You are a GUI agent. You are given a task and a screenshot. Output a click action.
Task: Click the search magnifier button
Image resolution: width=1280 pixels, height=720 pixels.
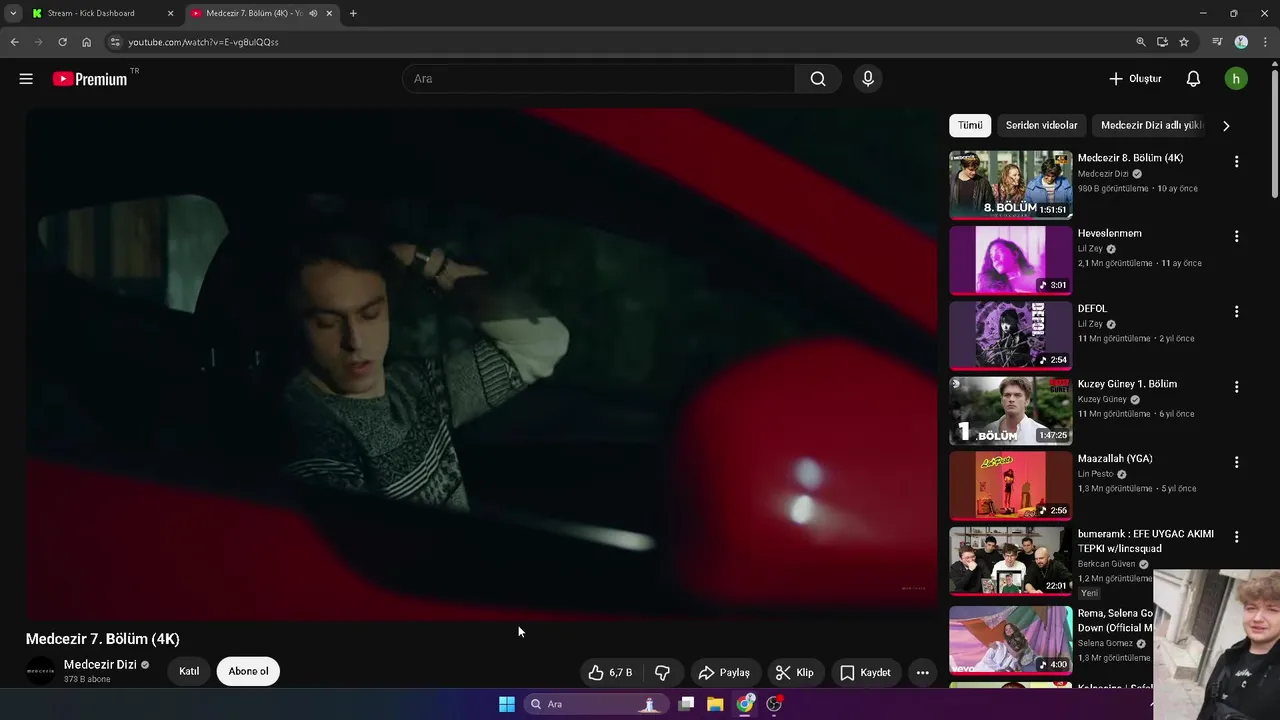(818, 79)
